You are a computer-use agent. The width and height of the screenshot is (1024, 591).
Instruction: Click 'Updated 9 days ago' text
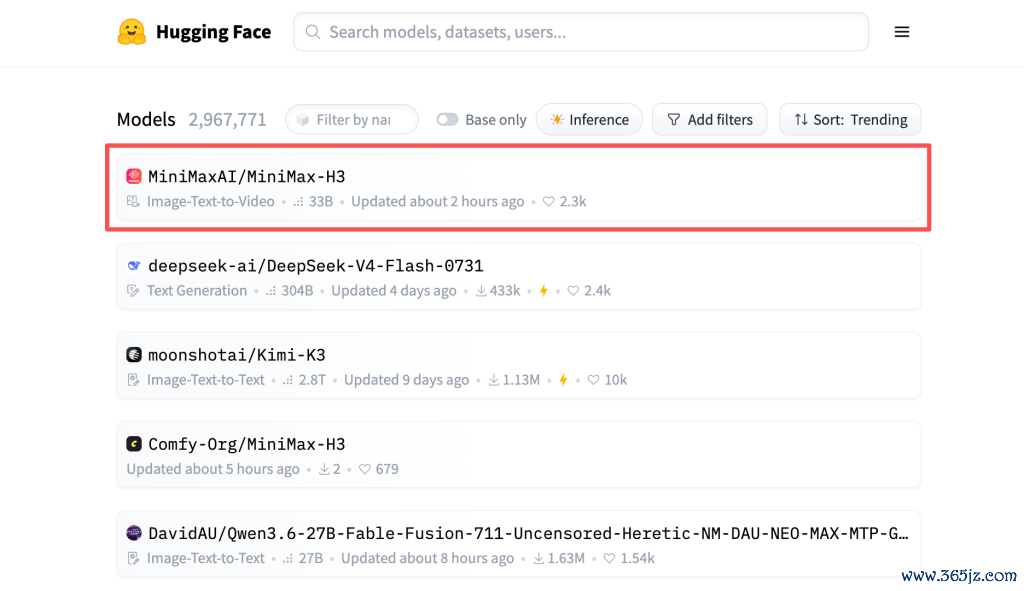(x=406, y=380)
